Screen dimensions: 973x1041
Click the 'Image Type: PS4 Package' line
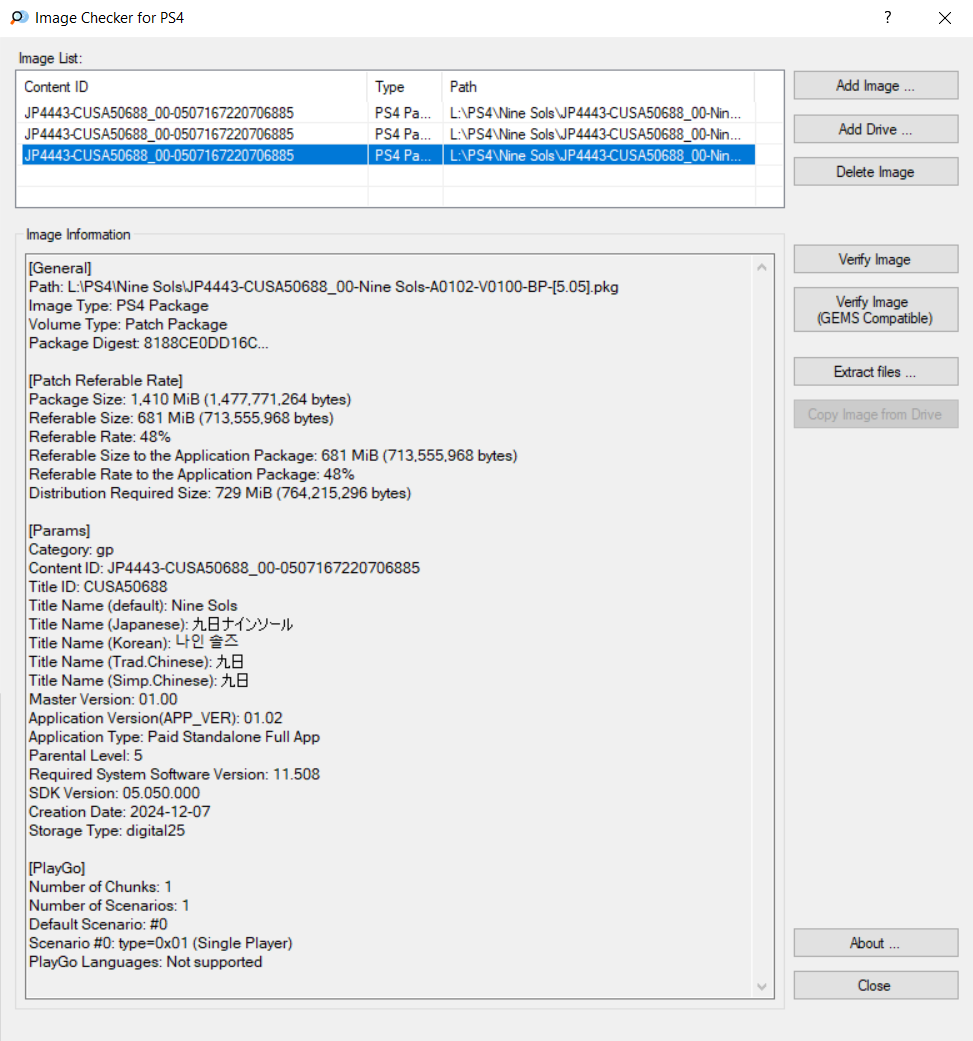pos(118,305)
